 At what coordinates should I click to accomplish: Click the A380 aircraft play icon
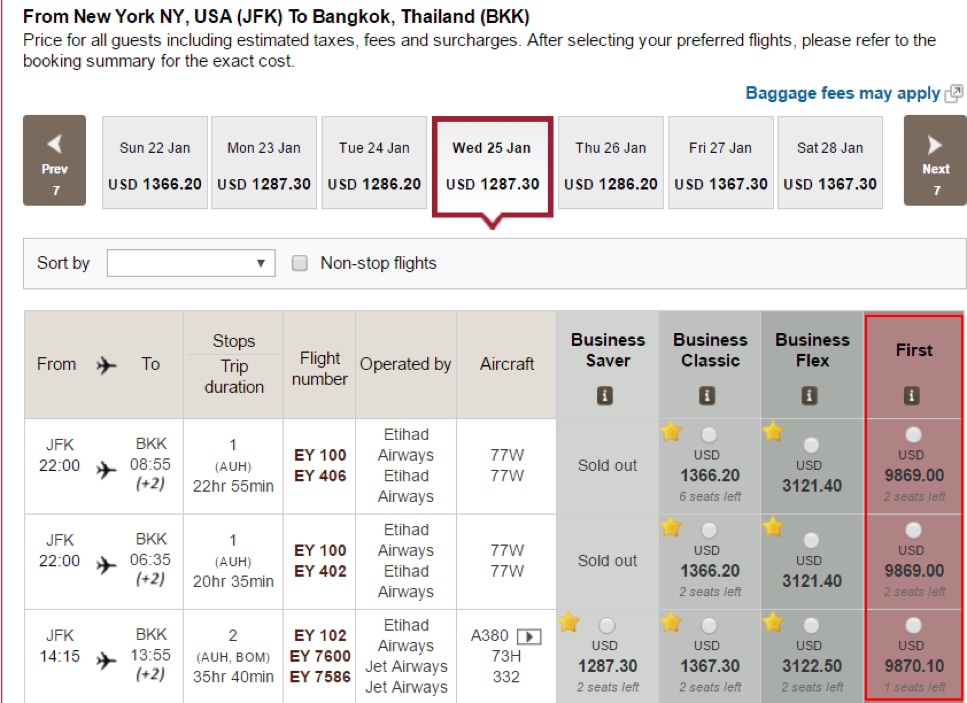click(529, 635)
